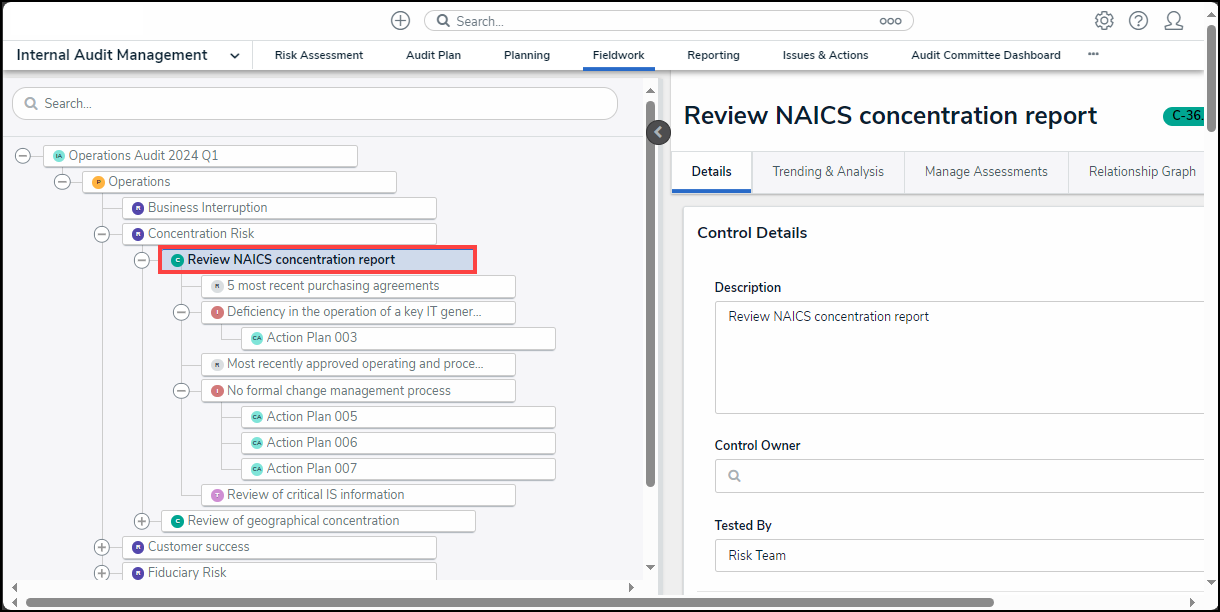Click the three-dots icon in top search bar

pos(890,21)
